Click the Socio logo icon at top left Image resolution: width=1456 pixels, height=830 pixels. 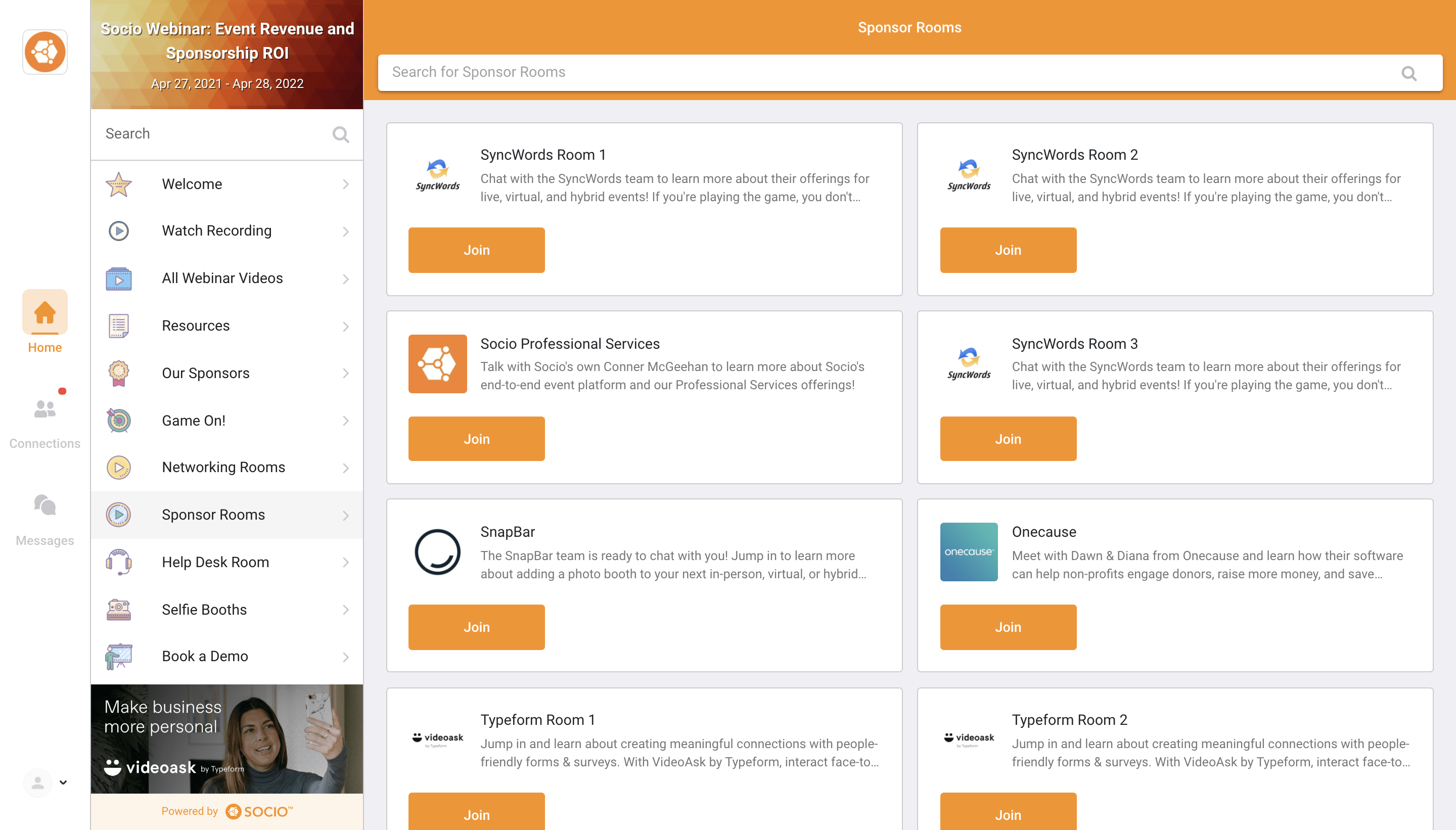(x=45, y=52)
